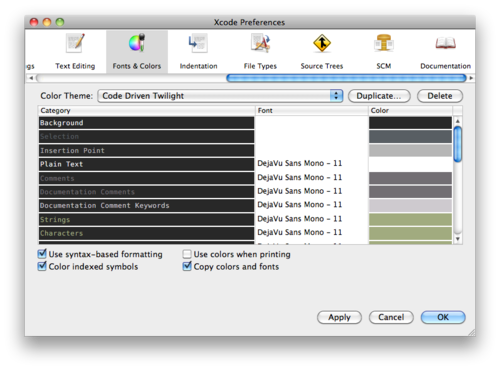Select the Characters category row
The image size is (500, 370).
click(146, 233)
